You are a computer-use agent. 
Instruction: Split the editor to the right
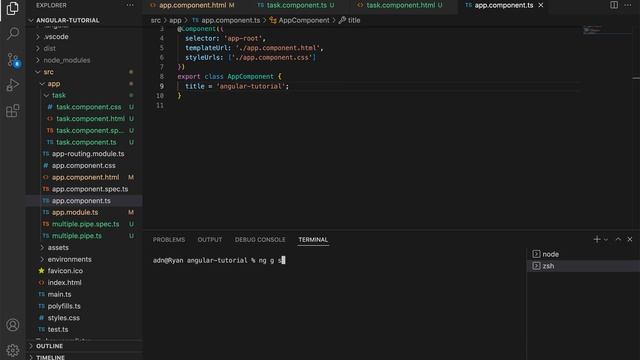(614, 5)
